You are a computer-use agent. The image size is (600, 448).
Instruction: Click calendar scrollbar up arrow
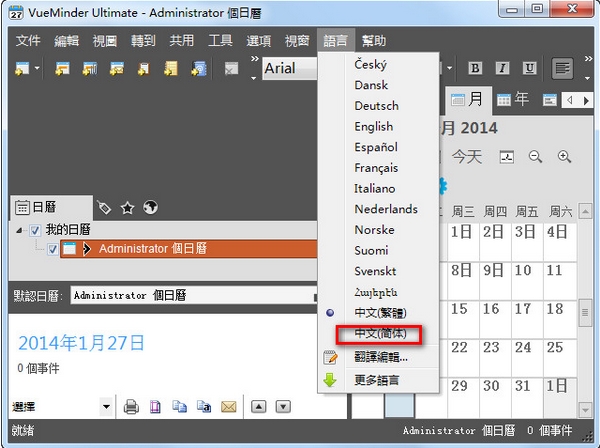tap(585, 211)
